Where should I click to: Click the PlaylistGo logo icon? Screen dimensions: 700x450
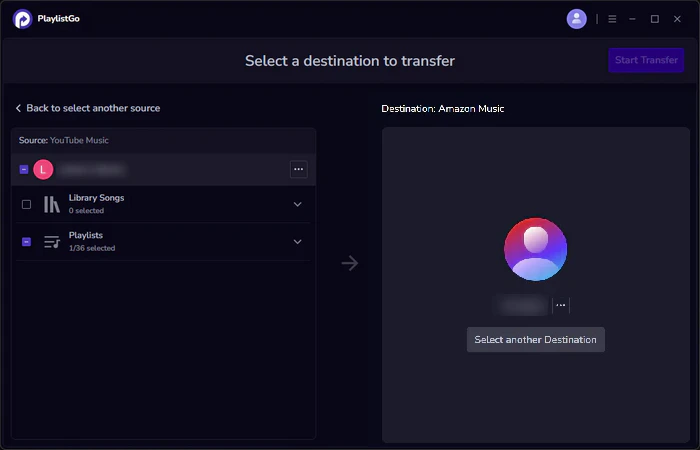[x=22, y=19]
